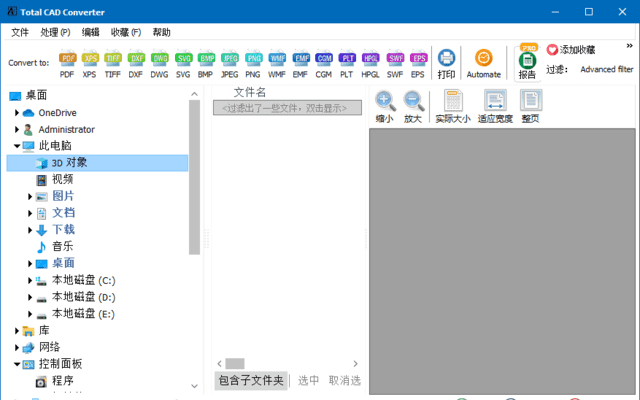Select the 视频 folder
Viewport: 640px width, 400px height.
[62, 180]
